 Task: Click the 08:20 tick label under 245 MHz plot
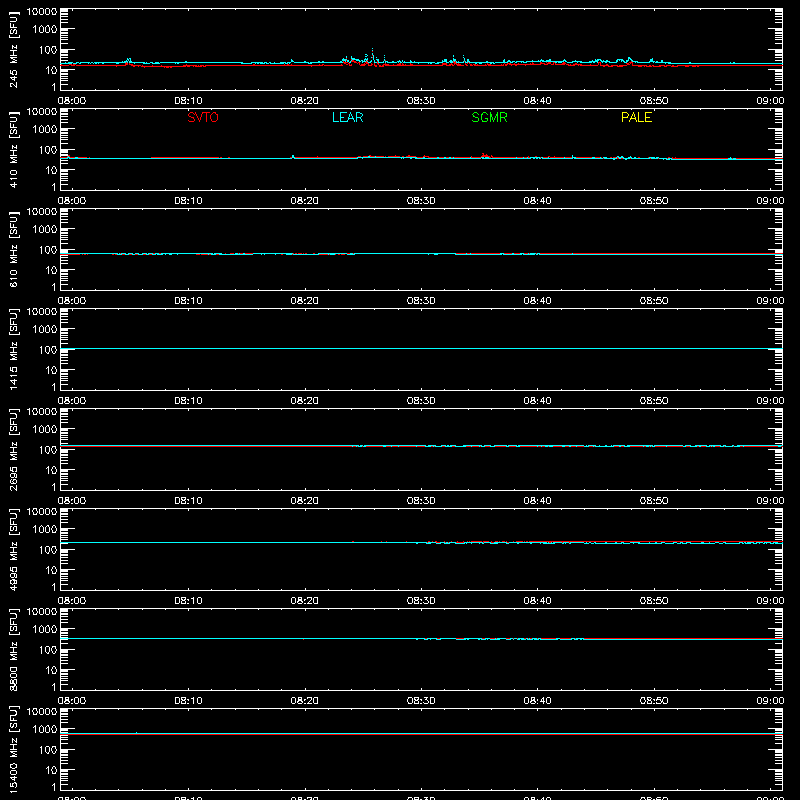click(305, 101)
